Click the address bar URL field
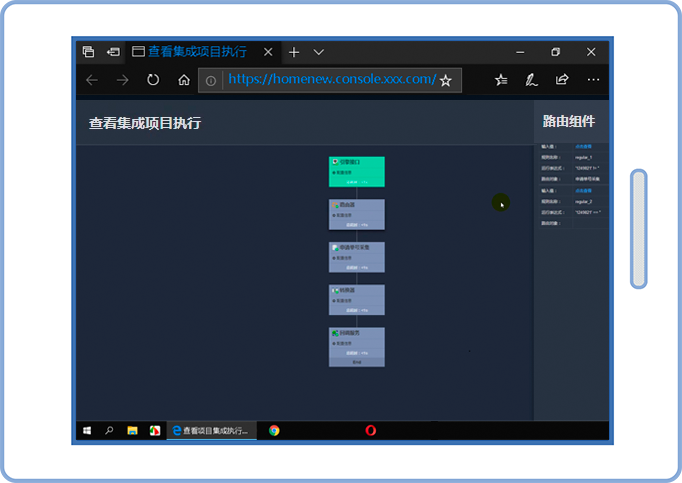682x483 pixels. point(330,80)
